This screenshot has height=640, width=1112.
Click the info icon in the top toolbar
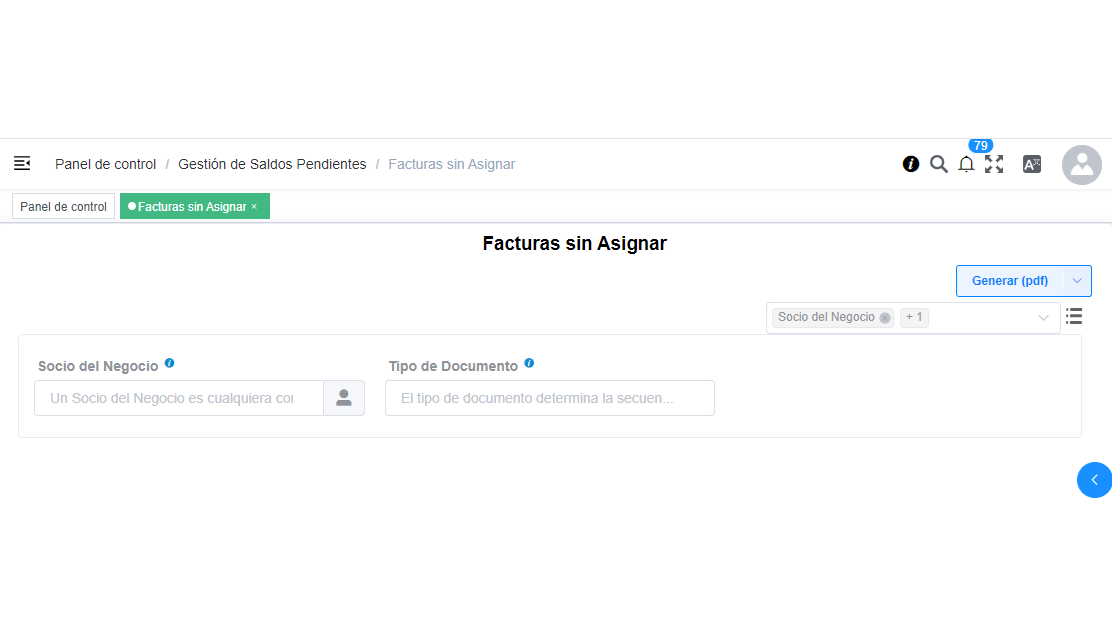coord(910,163)
